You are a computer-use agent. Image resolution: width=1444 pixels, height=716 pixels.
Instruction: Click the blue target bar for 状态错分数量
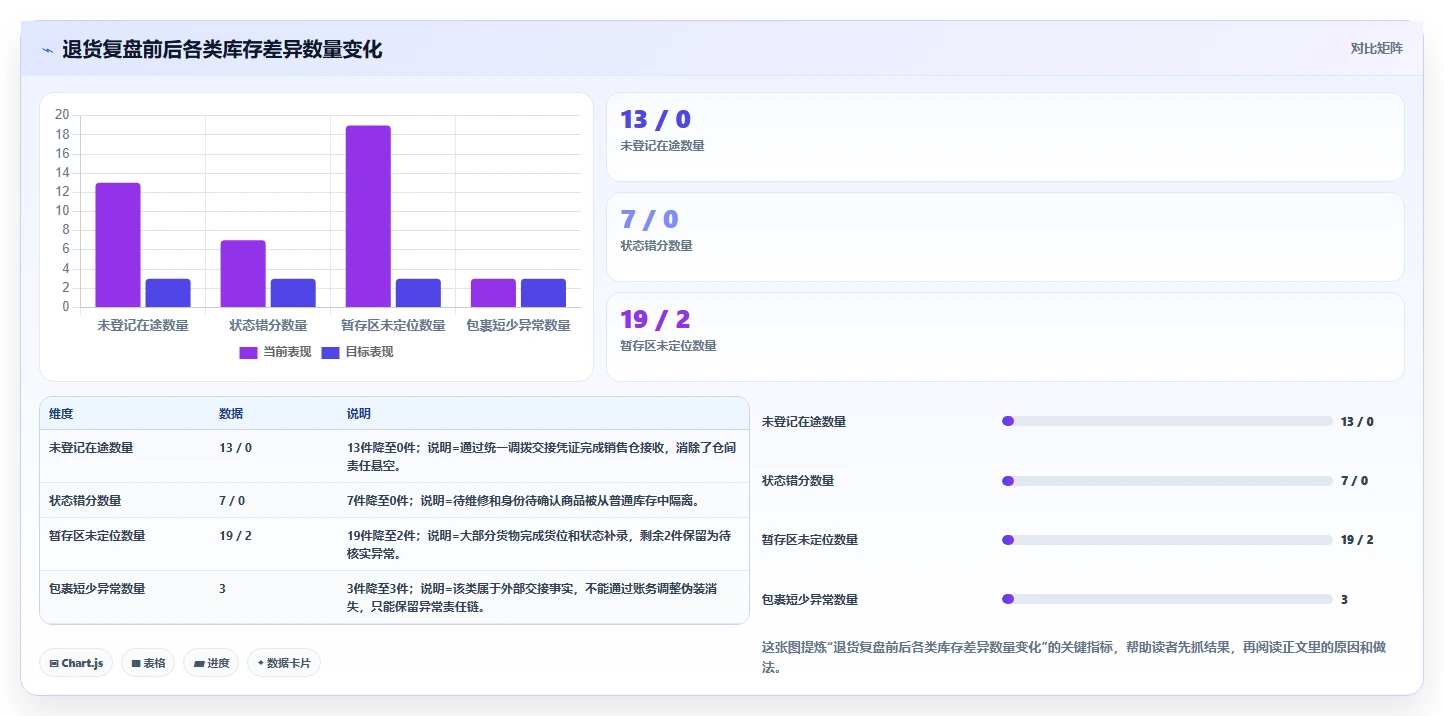tap(293, 293)
